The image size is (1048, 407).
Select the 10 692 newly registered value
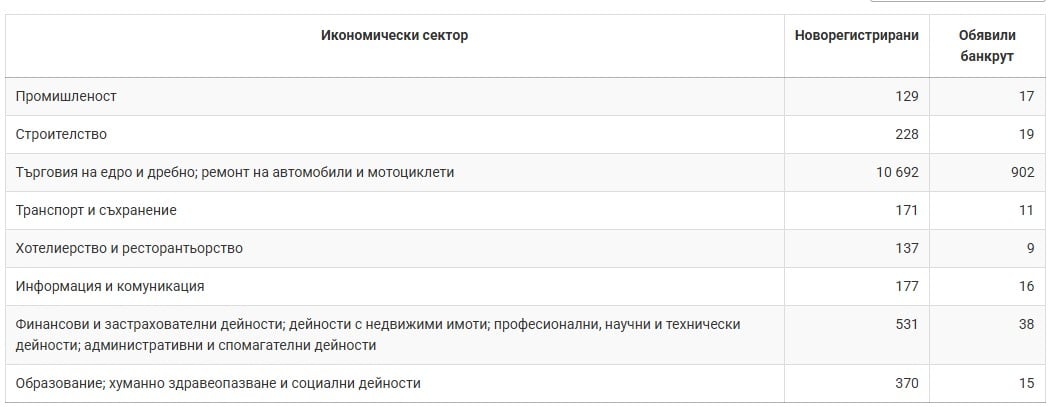[896, 172]
